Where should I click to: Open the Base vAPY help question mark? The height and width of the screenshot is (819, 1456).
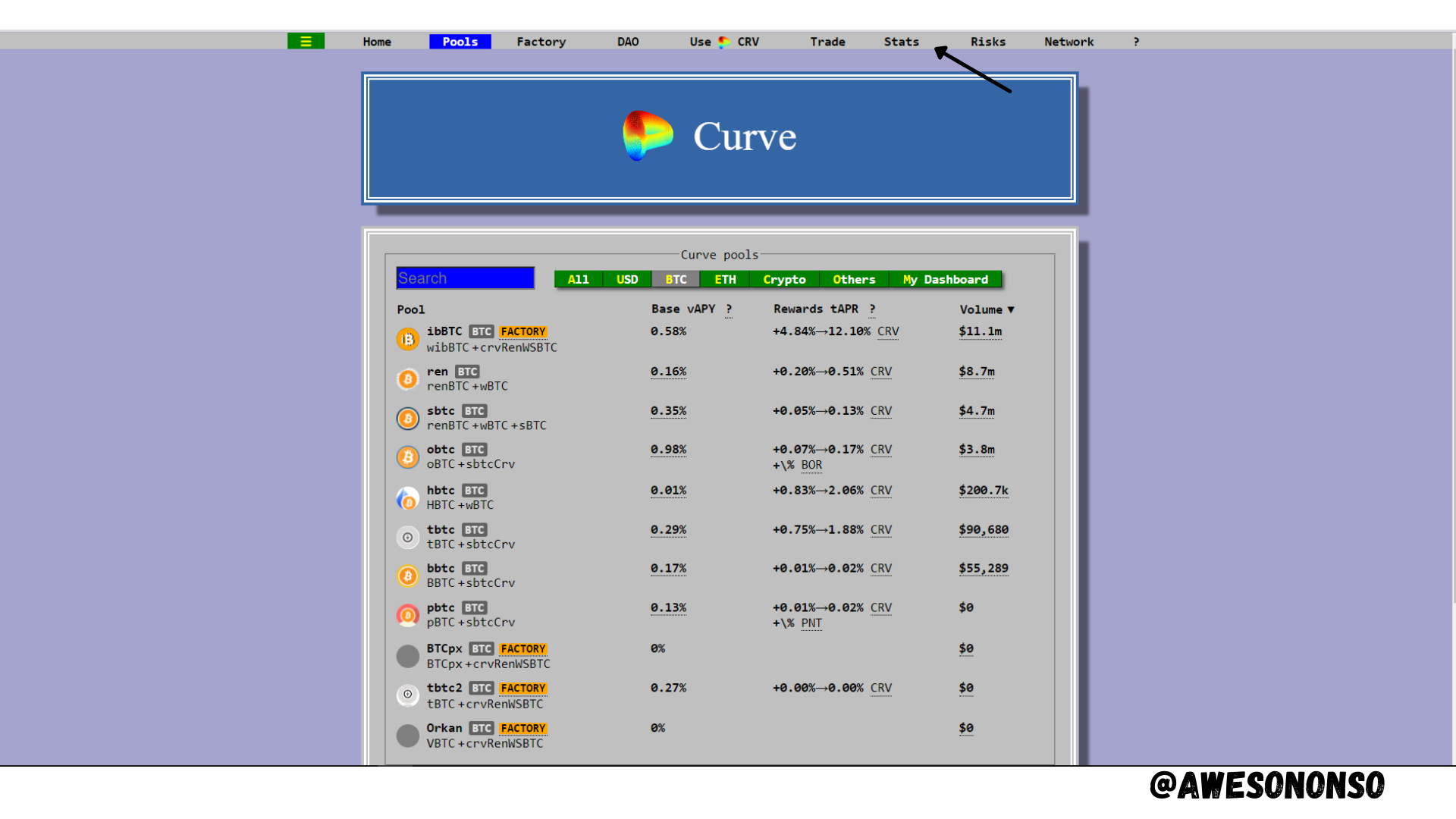729,309
